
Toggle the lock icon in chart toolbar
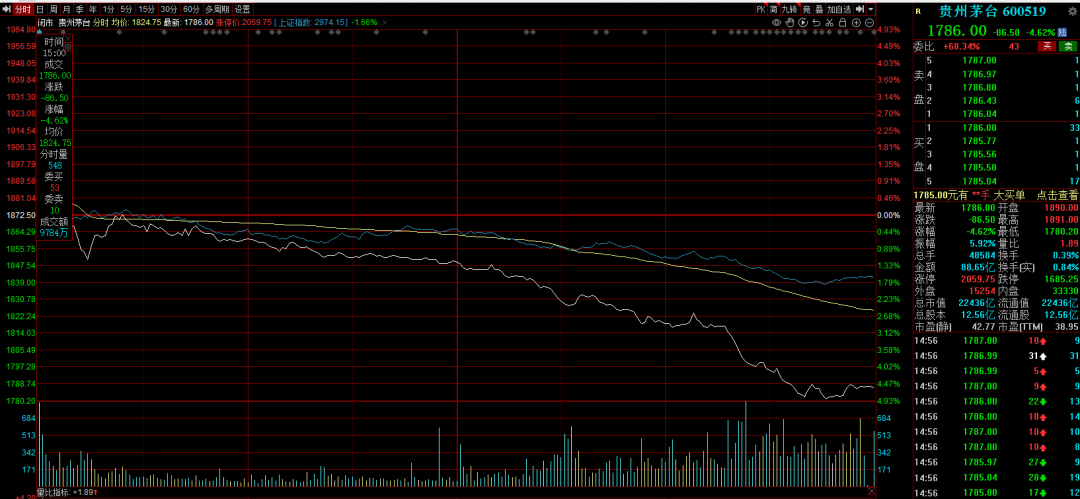[x=842, y=22]
